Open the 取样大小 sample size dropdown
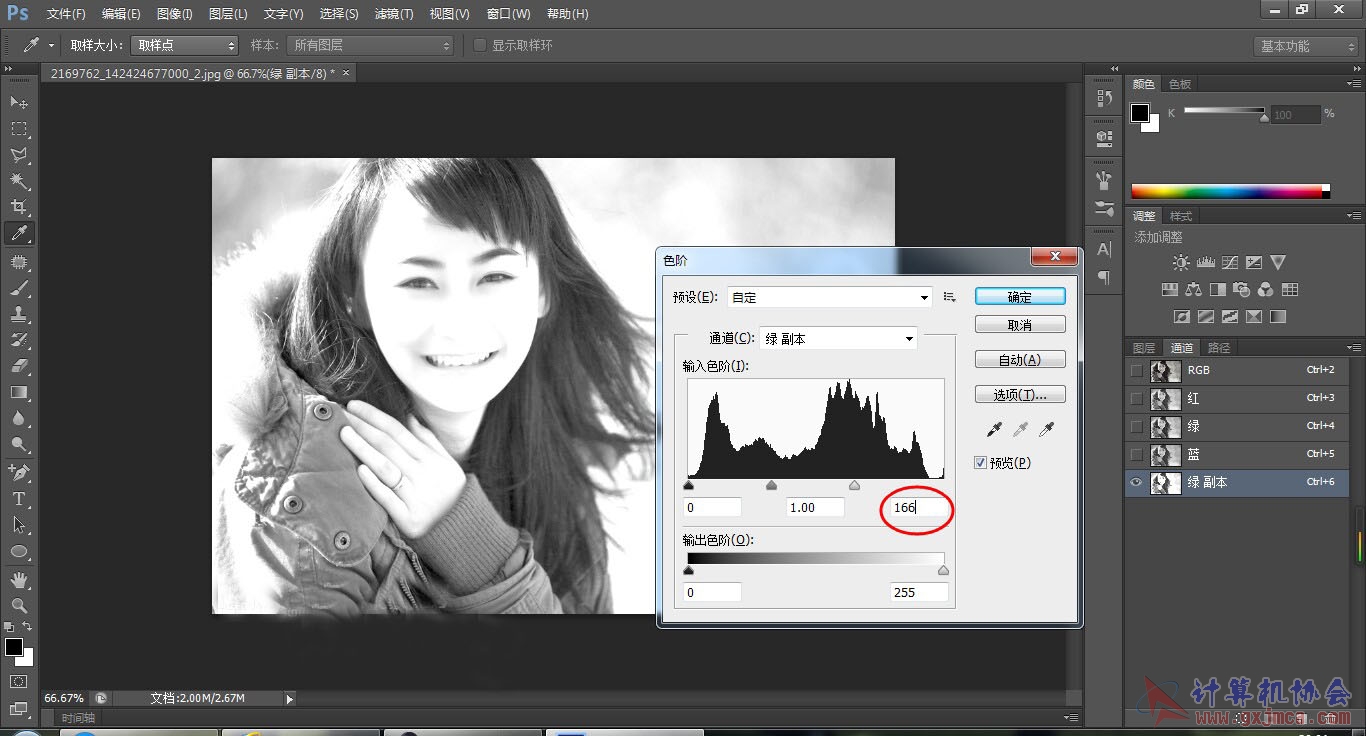Image resolution: width=1366 pixels, height=736 pixels. click(185, 45)
